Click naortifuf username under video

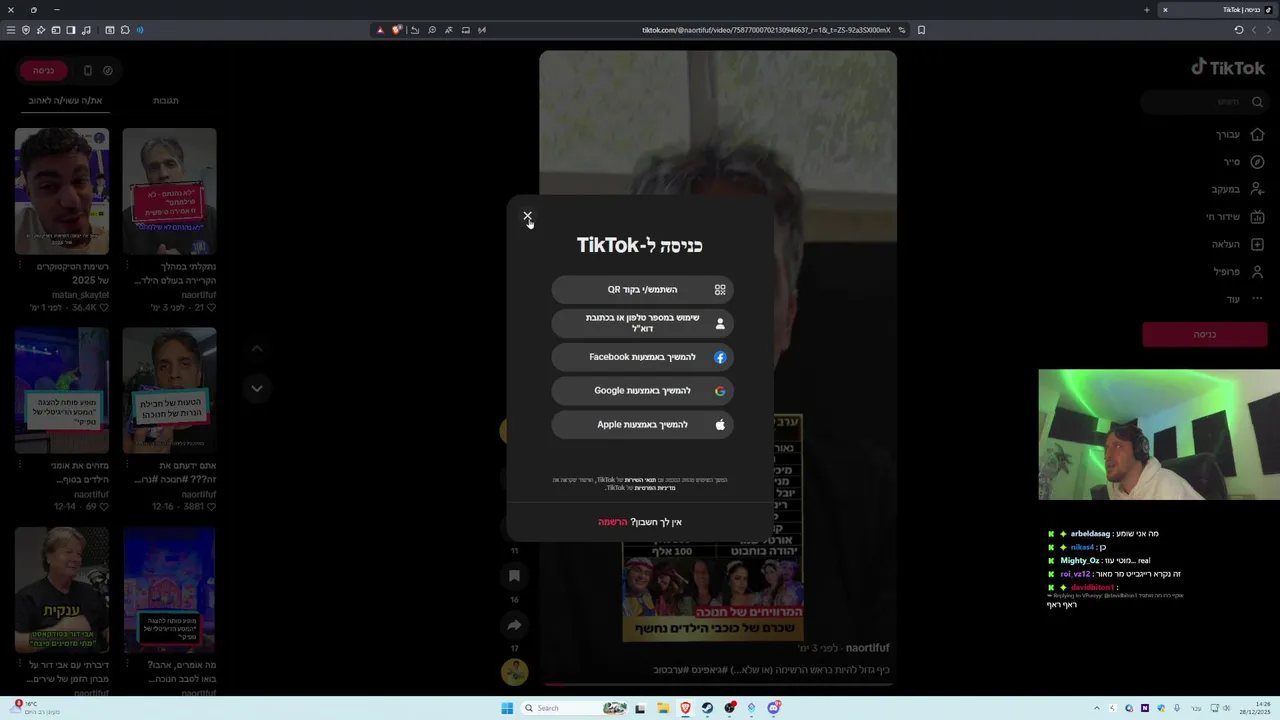(x=867, y=648)
